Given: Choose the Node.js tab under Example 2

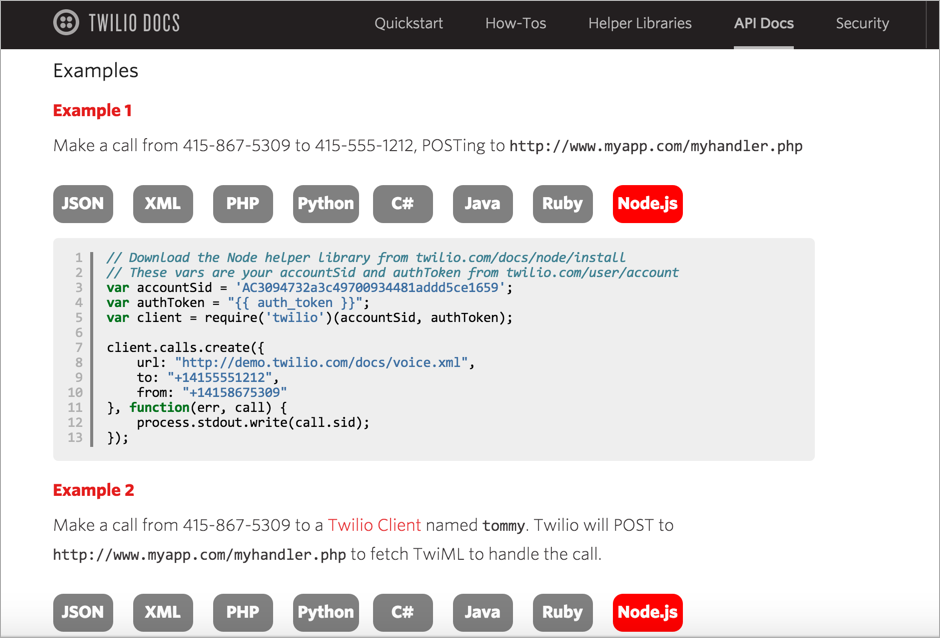Looking at the screenshot, I should [647, 612].
